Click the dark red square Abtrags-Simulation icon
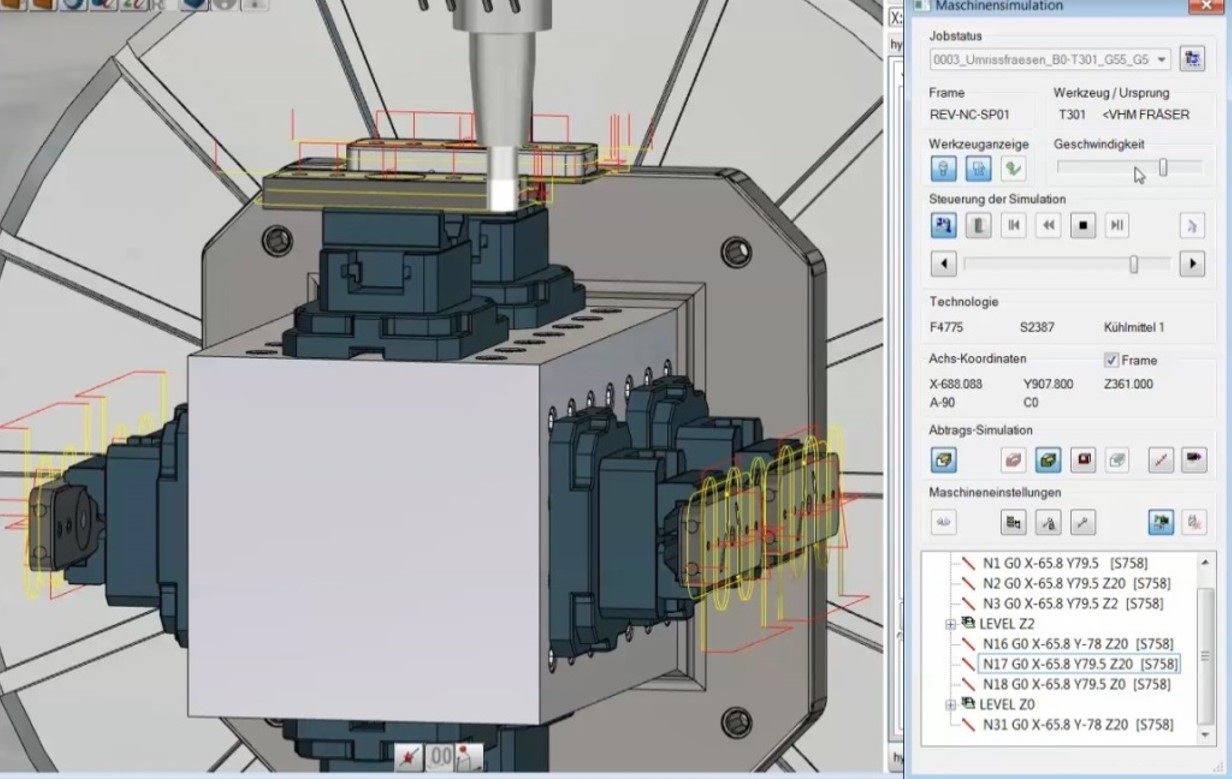Viewport: 1232px width, 779px height. [1083, 459]
